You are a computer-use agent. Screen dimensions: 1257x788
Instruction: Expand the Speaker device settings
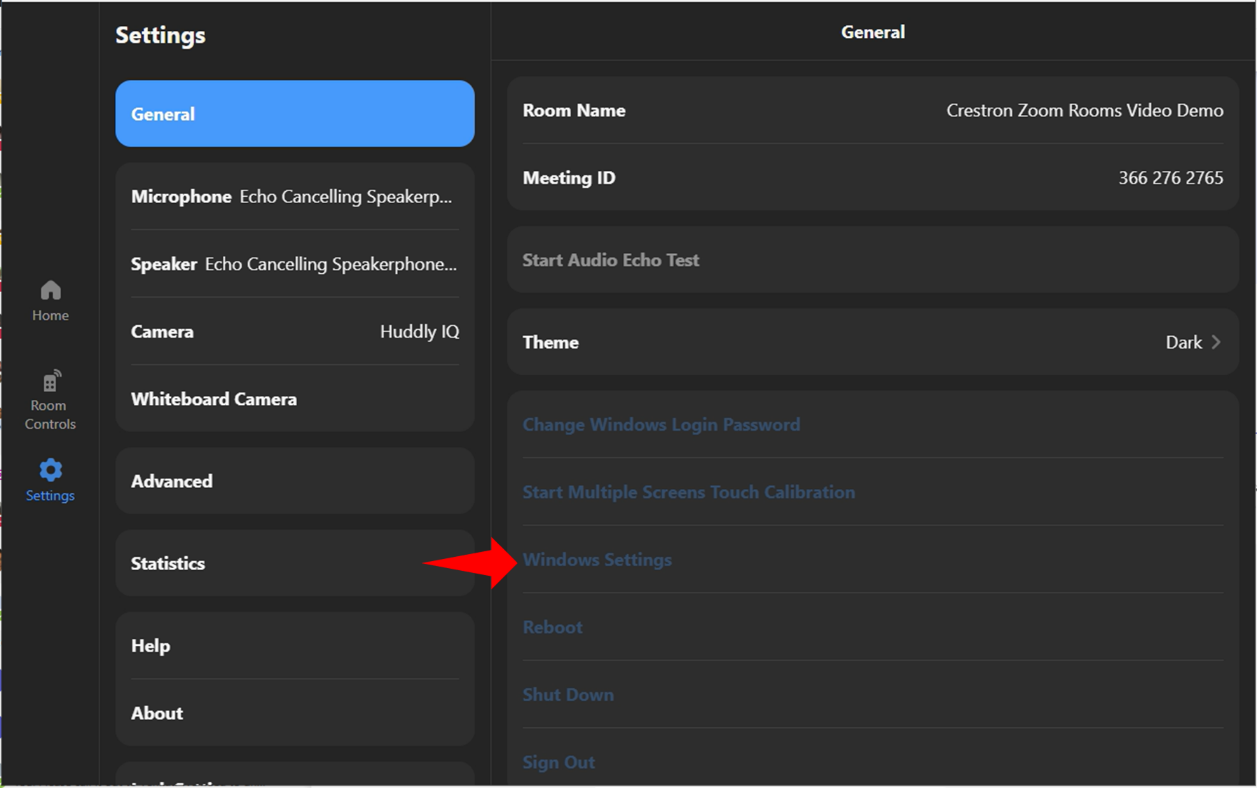click(294, 263)
